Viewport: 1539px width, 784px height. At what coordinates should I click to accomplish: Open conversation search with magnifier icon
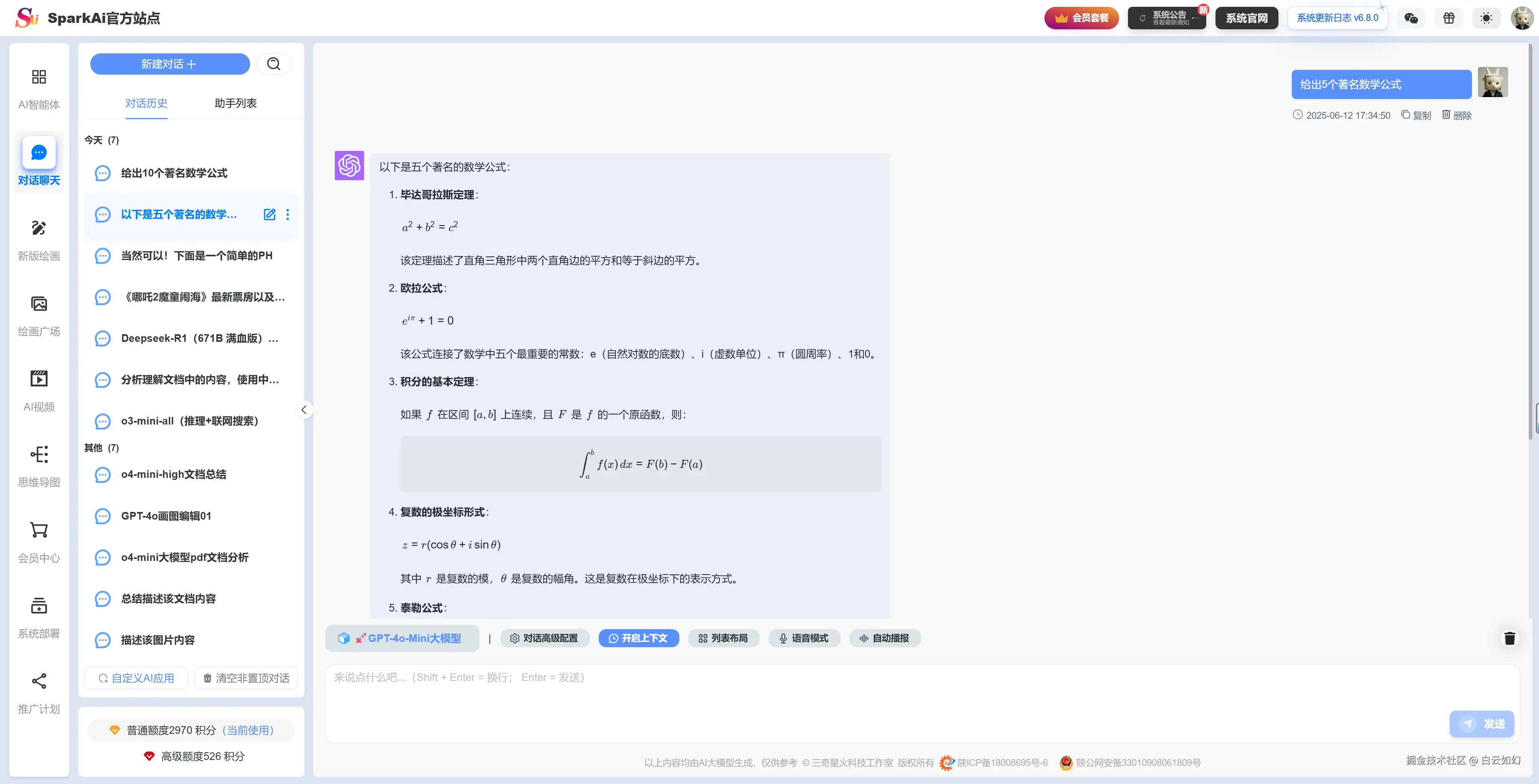274,64
